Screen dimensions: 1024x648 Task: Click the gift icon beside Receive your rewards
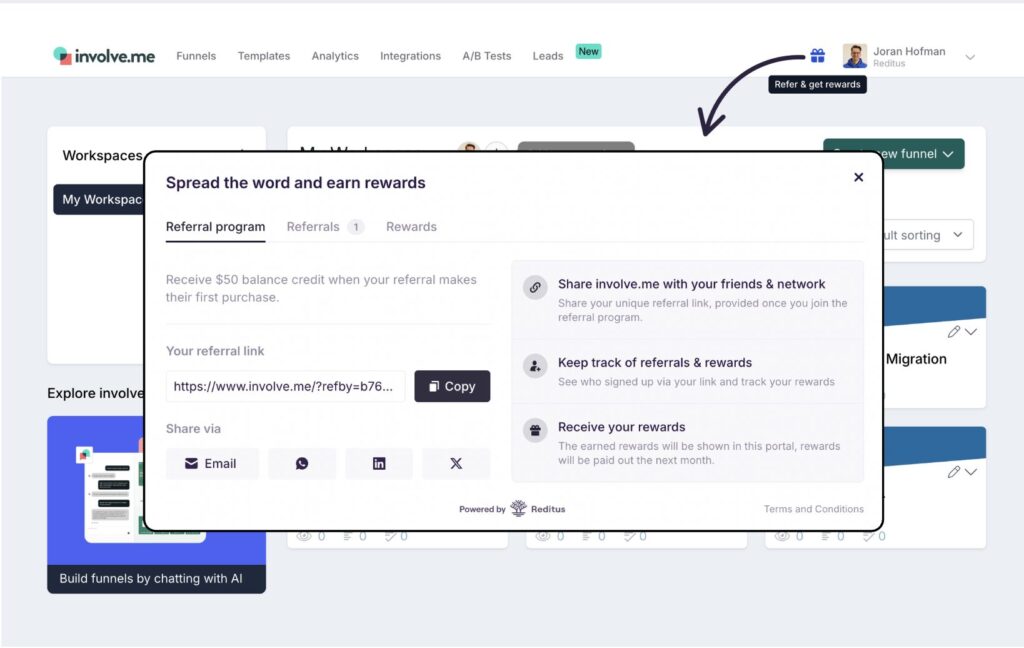535,430
